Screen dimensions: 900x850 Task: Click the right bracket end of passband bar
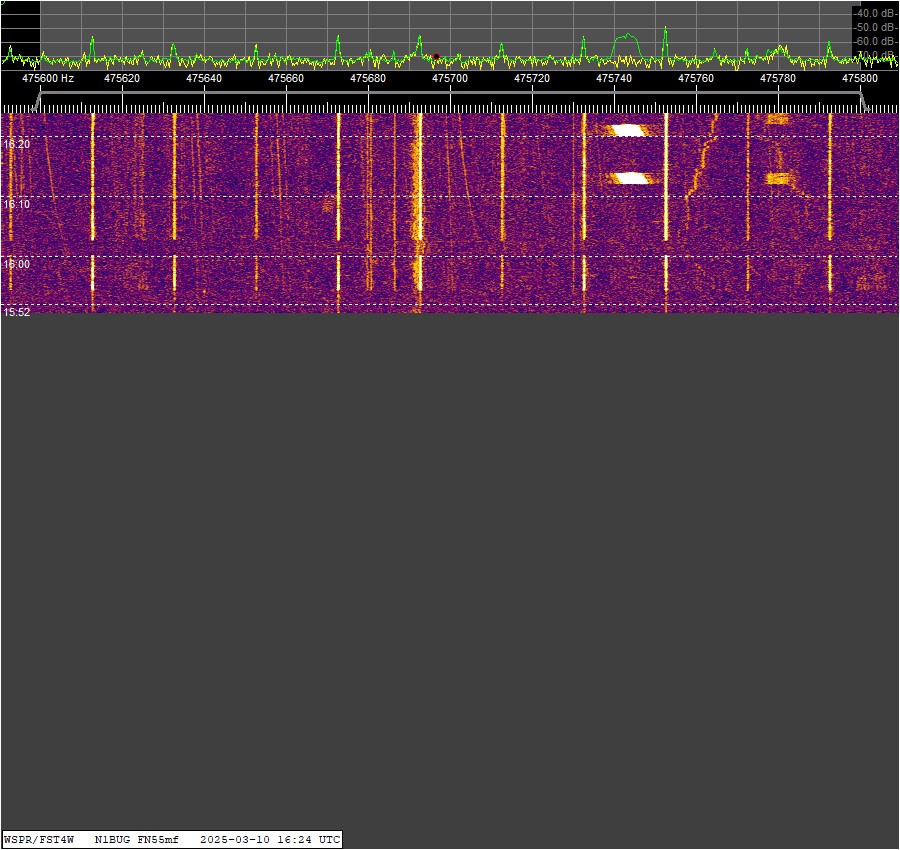click(861, 99)
